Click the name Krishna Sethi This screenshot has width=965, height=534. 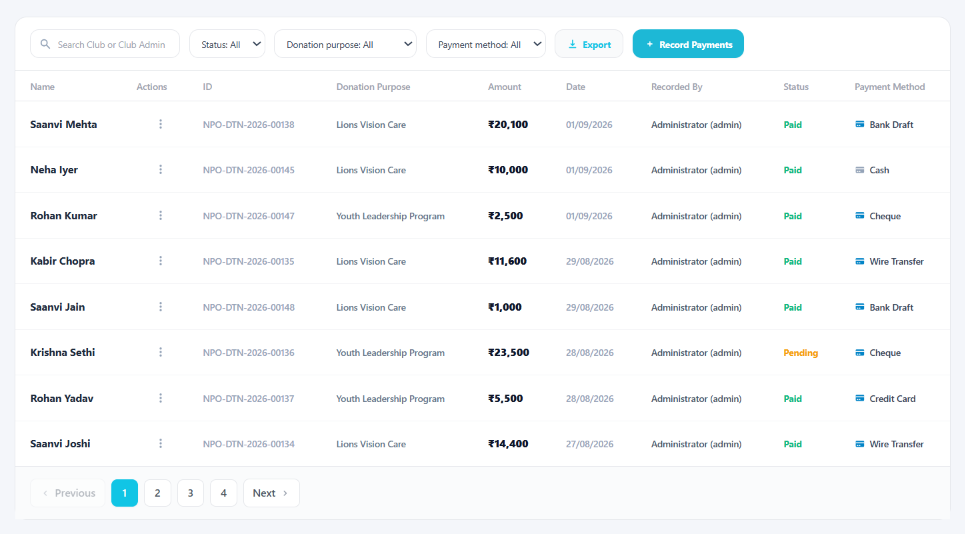coord(62,352)
